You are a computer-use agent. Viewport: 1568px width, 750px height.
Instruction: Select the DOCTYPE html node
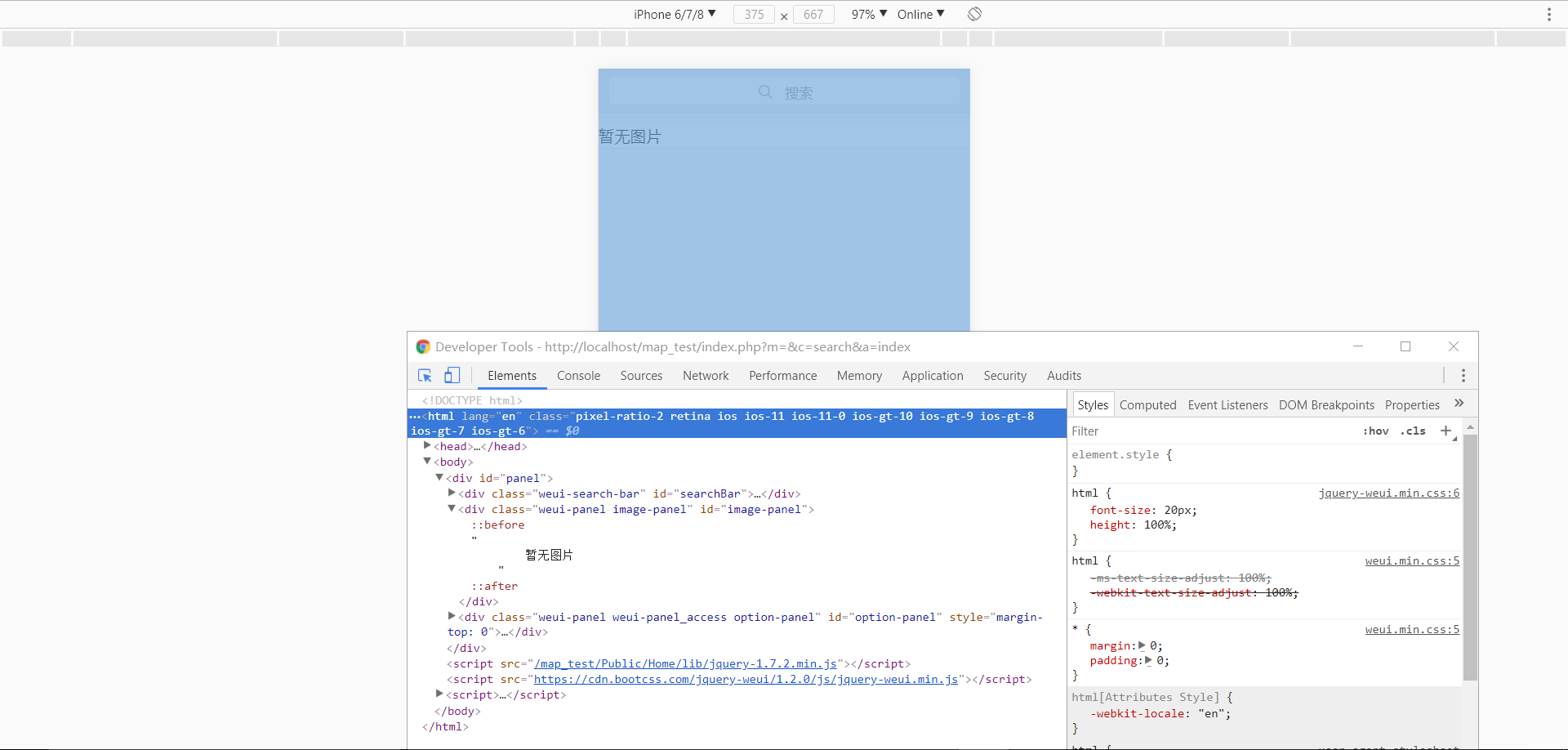click(x=472, y=400)
